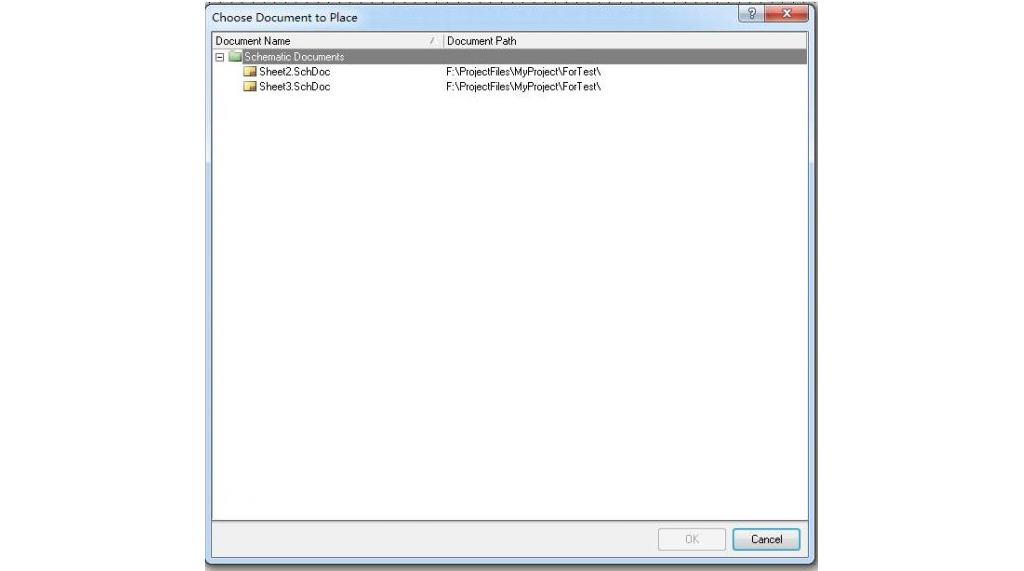Click the blank panel left of the OK button
Viewport: 1024px width, 571px height.
click(x=434, y=539)
